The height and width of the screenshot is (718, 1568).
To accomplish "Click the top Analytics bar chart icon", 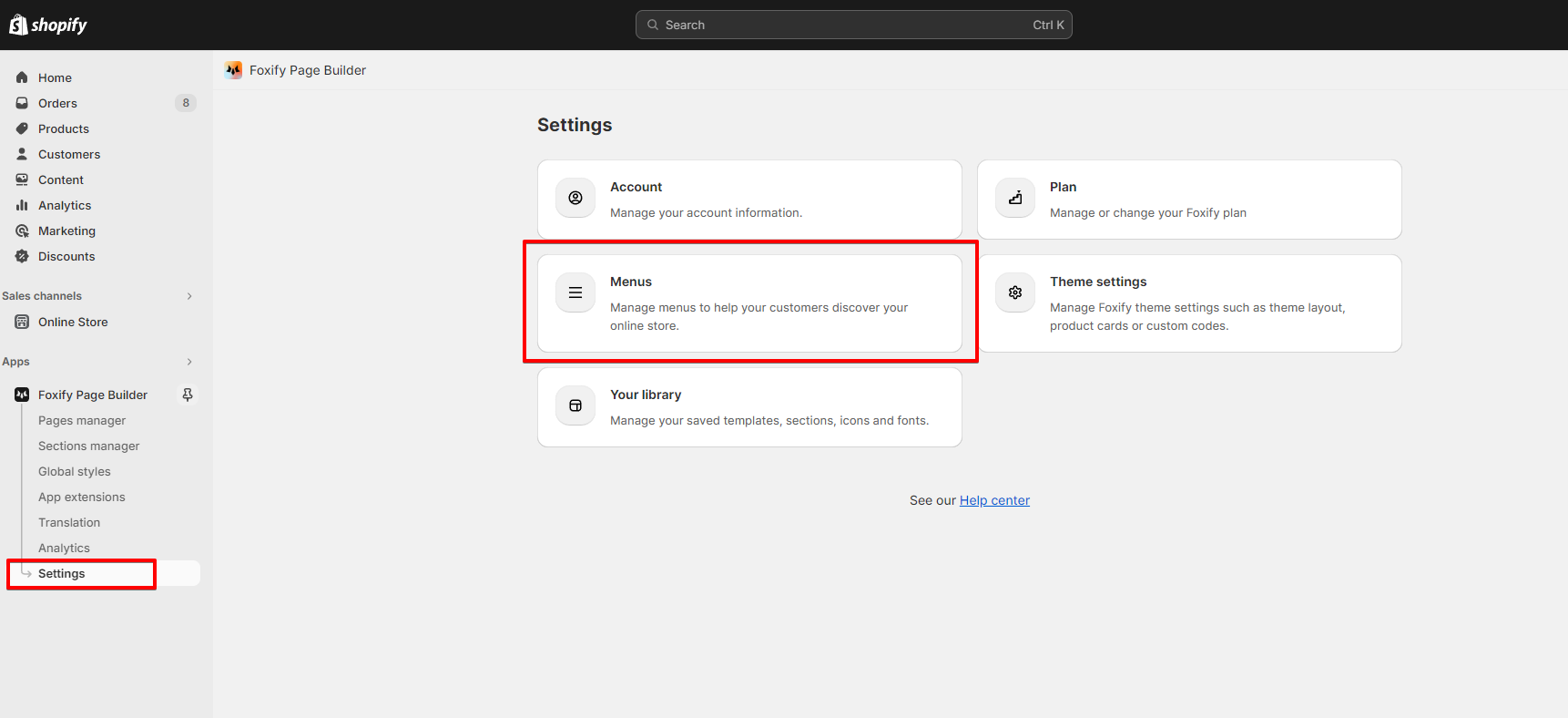I will pos(22,205).
